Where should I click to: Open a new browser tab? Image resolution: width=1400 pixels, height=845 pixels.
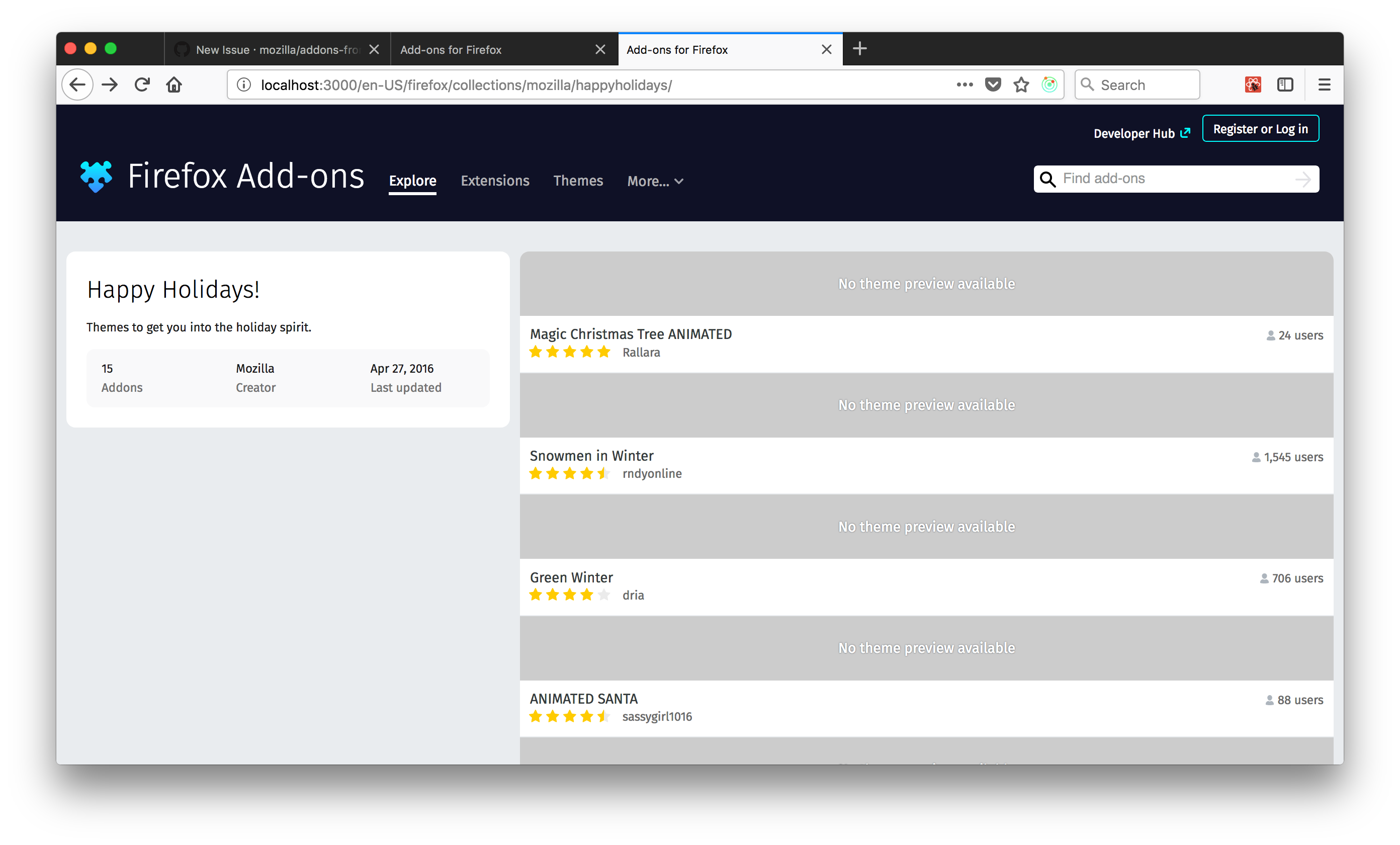pos(859,49)
